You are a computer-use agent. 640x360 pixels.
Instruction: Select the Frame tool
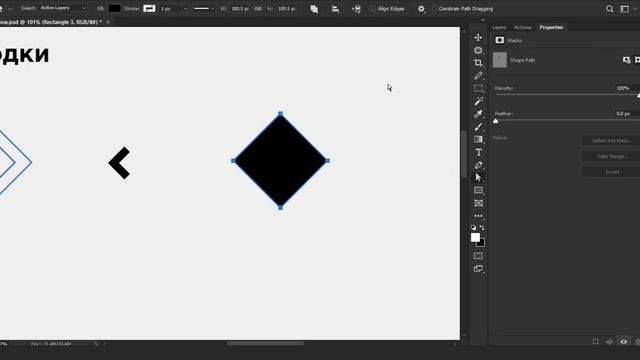tap(478, 203)
